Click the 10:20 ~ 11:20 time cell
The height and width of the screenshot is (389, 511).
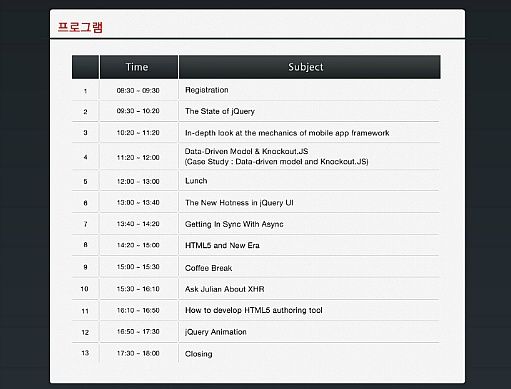pyautogui.click(x=138, y=133)
